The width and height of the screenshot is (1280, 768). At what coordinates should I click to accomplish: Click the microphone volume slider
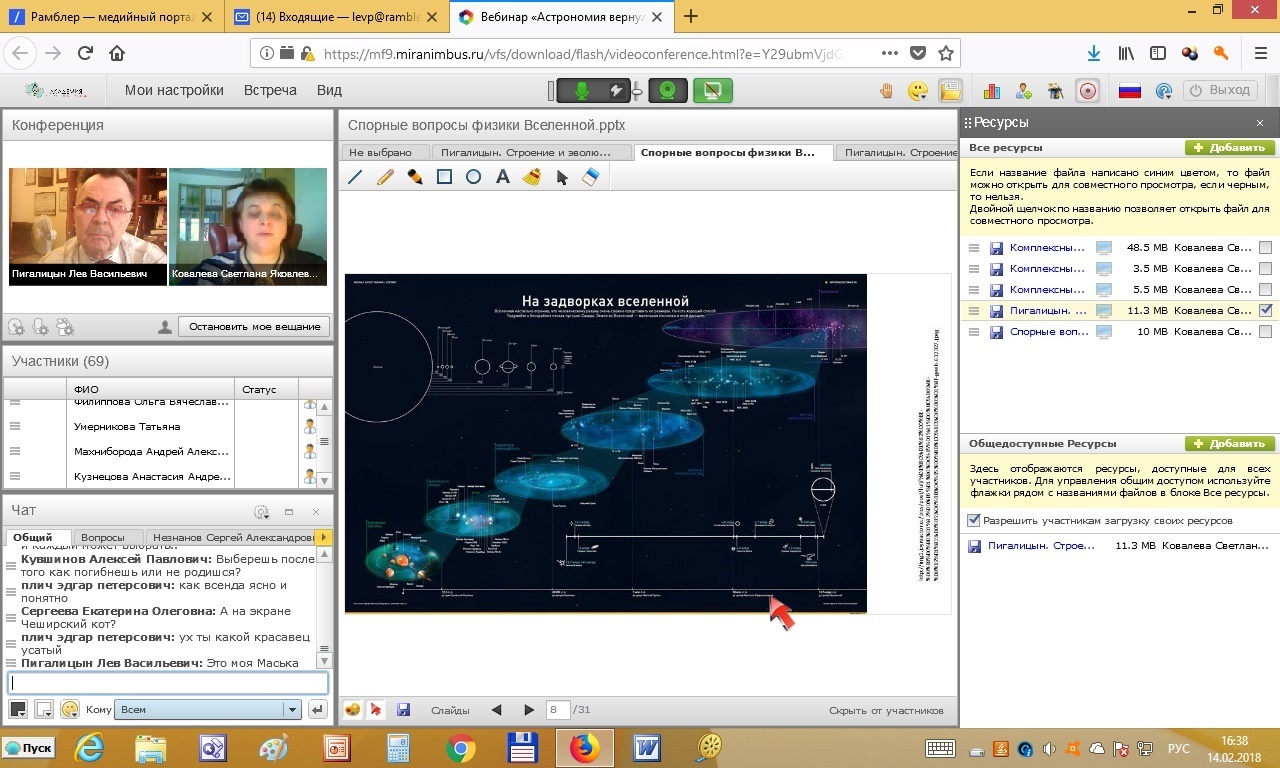coord(635,91)
